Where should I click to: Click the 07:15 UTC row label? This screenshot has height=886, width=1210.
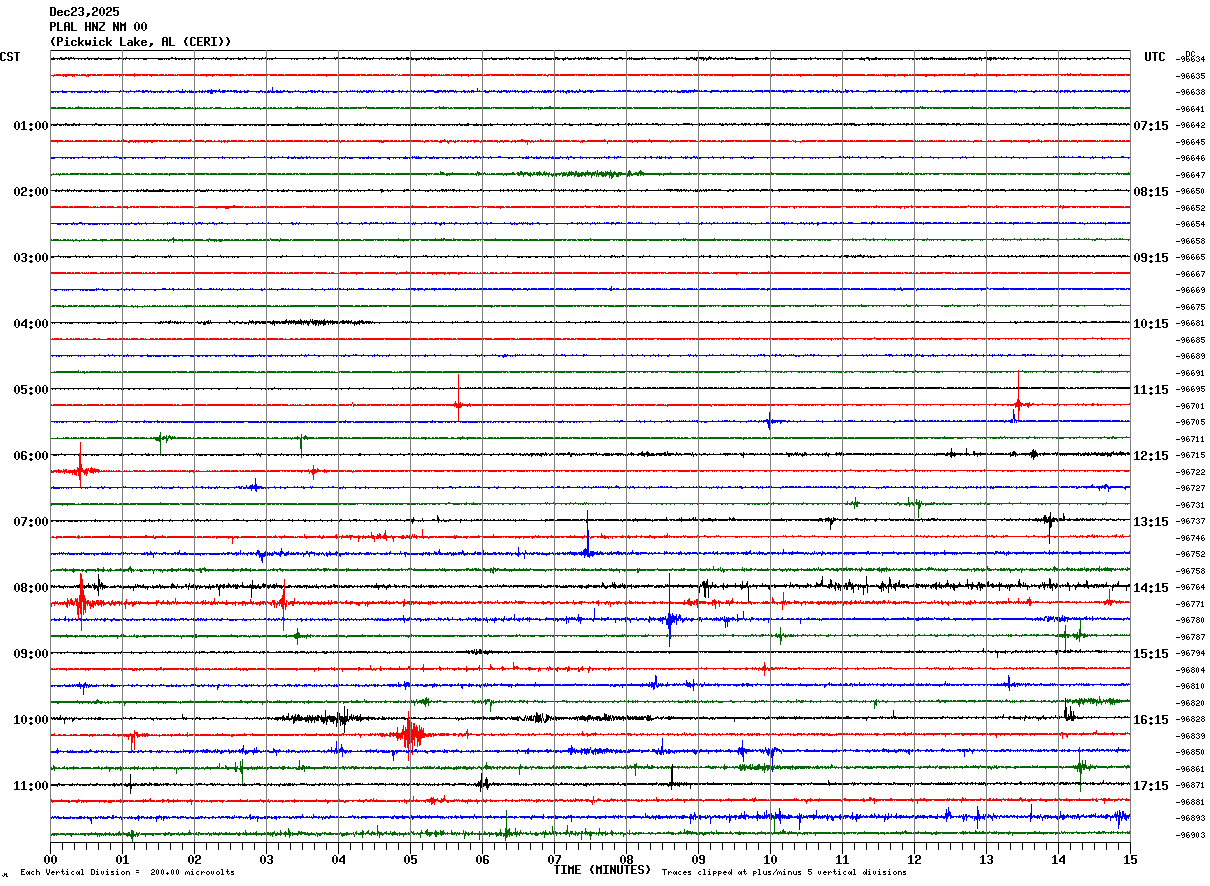tap(1151, 126)
